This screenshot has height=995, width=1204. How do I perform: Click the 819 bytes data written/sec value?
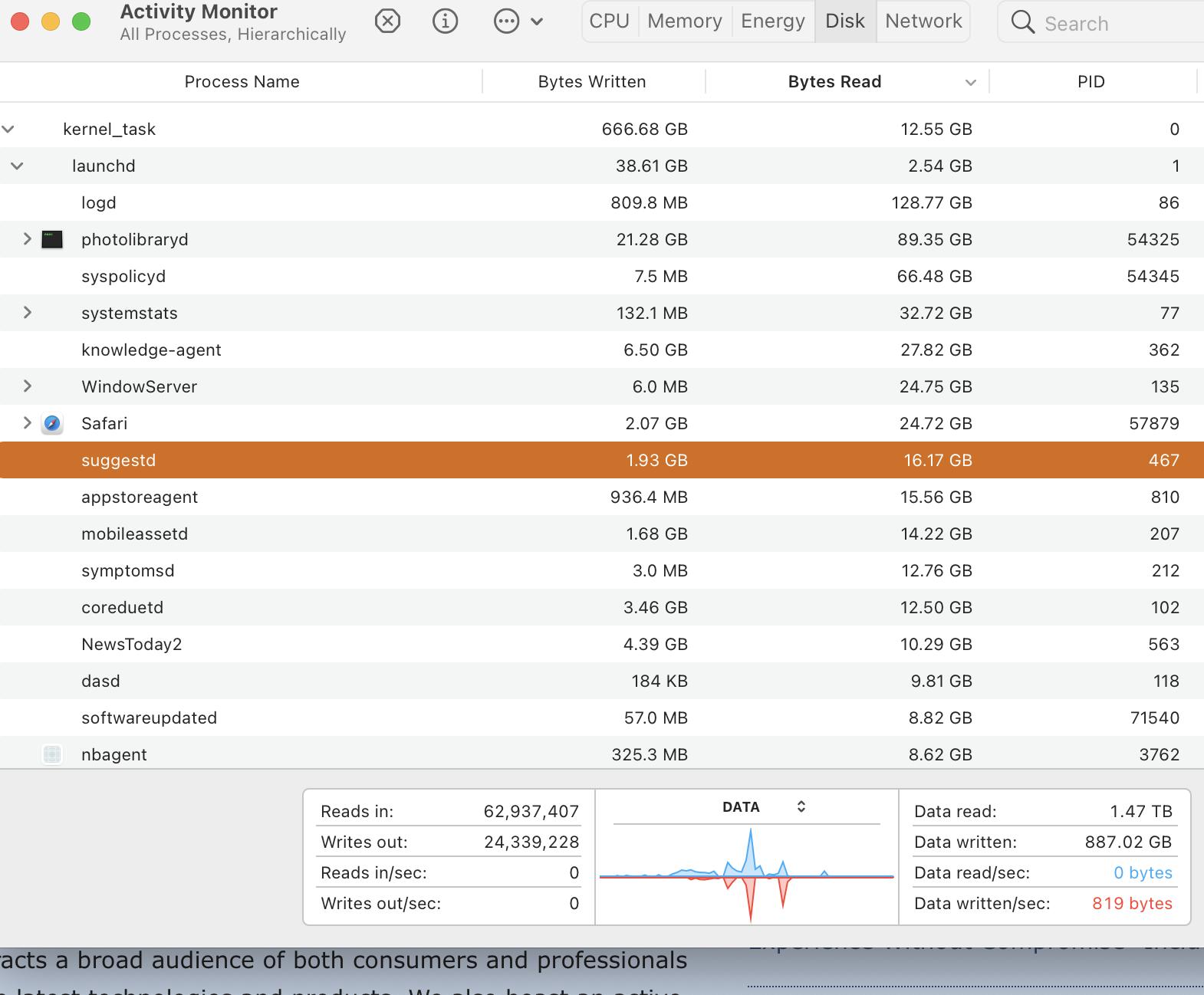click(x=1132, y=903)
